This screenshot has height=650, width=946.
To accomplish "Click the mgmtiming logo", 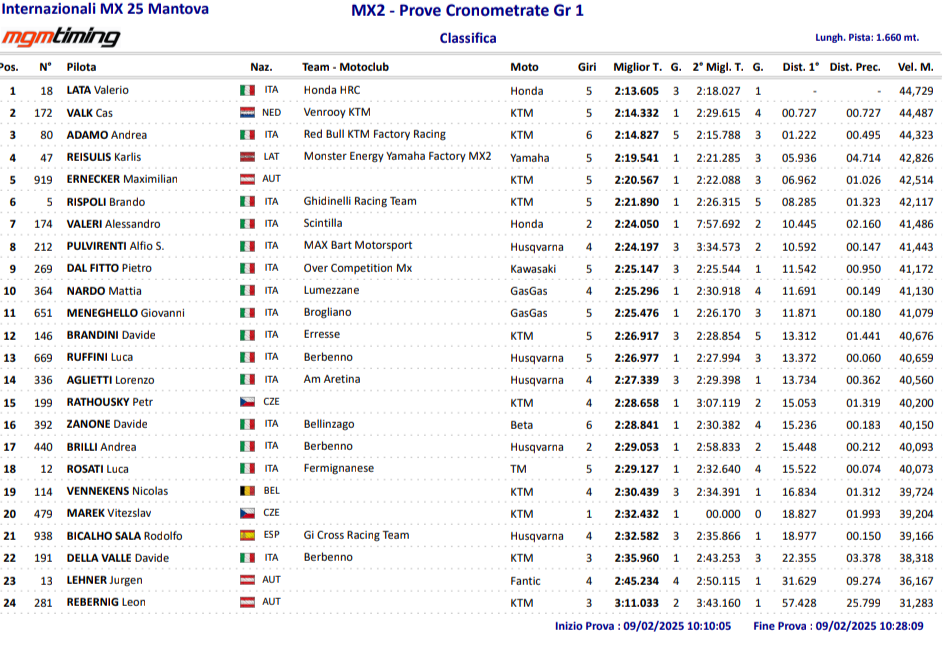I will coord(60,38).
